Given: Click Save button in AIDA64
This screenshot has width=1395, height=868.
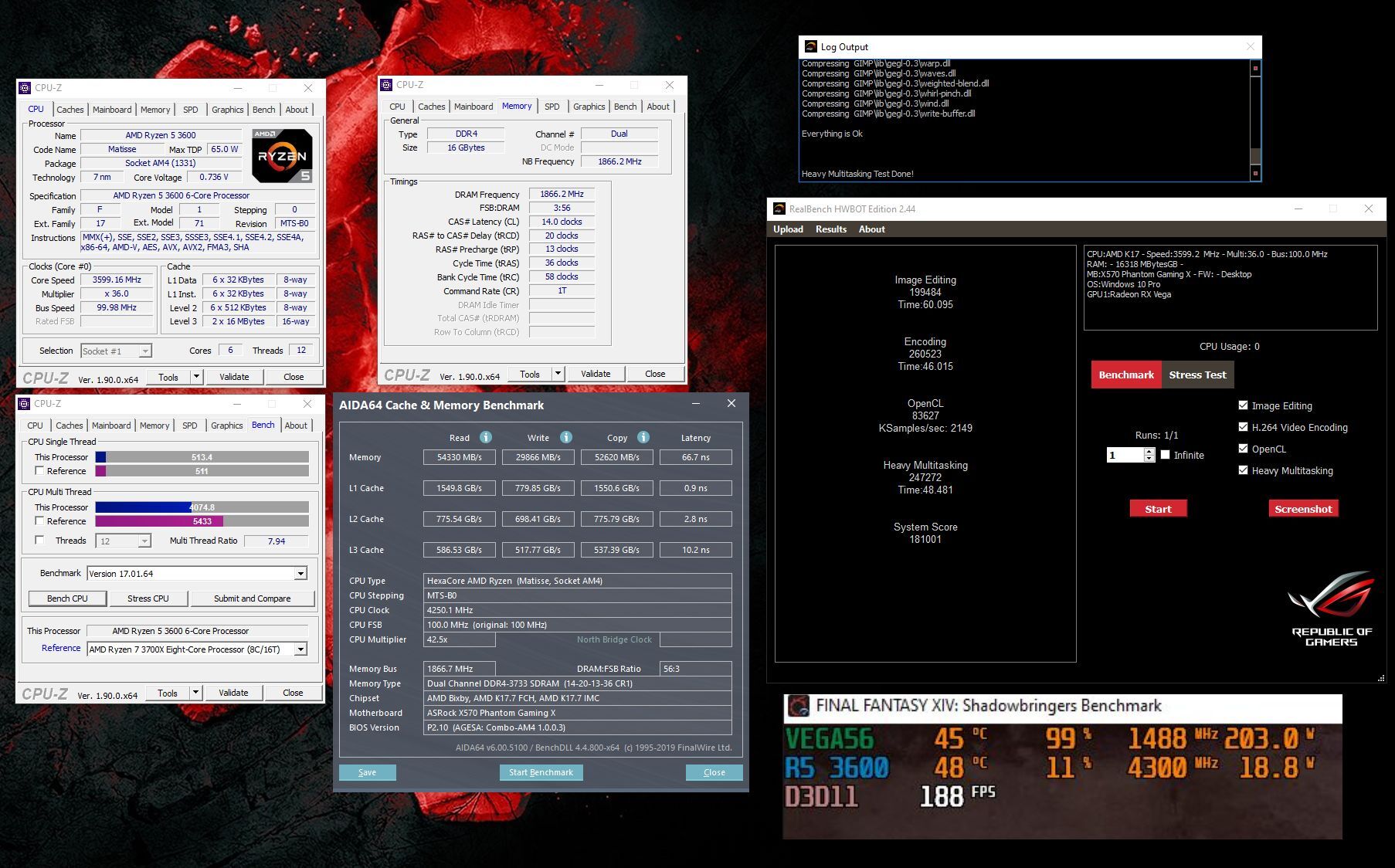Looking at the screenshot, I should [x=368, y=772].
